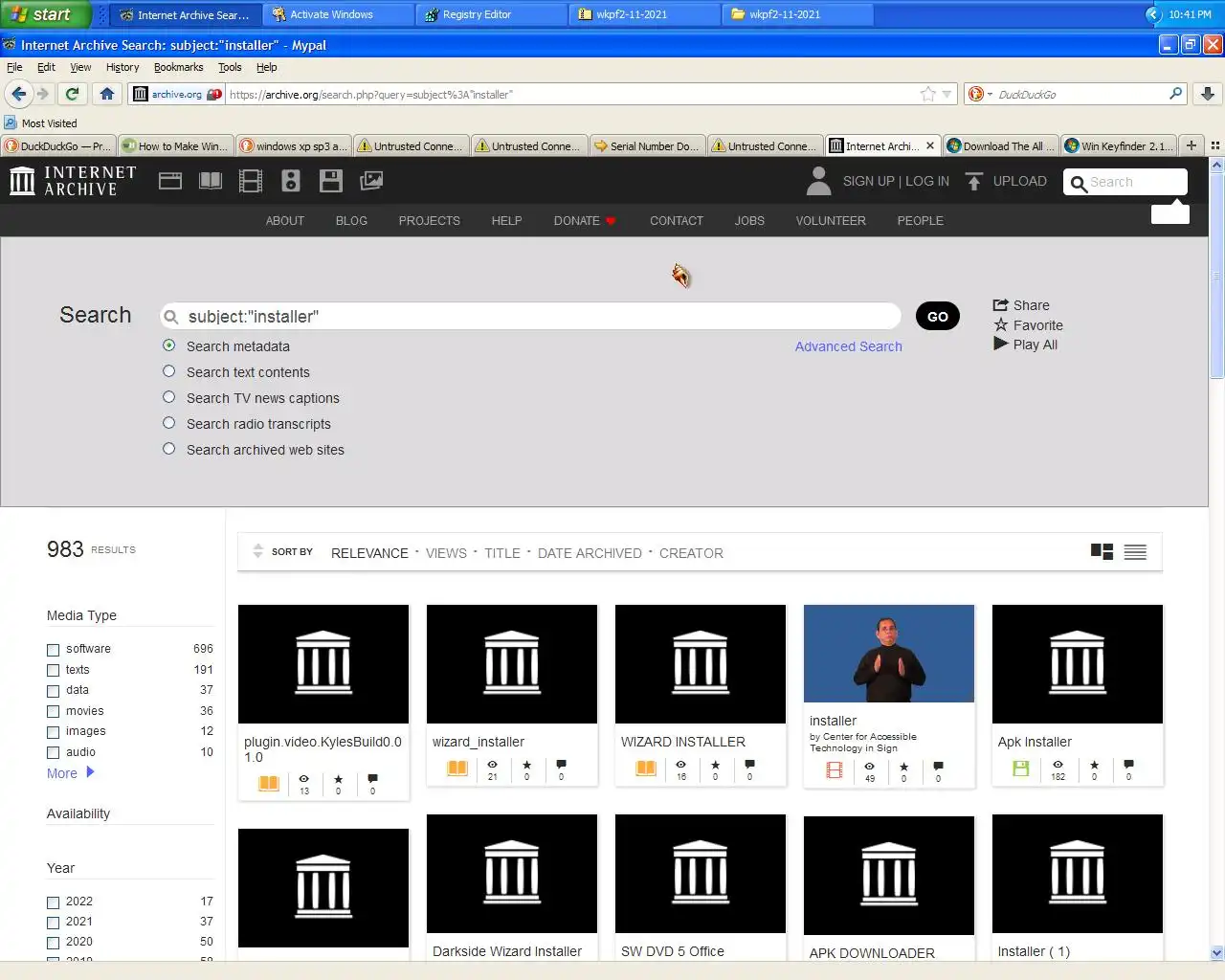Open the VOLUNTEER link
The width and height of the screenshot is (1225, 980).
pyautogui.click(x=831, y=220)
